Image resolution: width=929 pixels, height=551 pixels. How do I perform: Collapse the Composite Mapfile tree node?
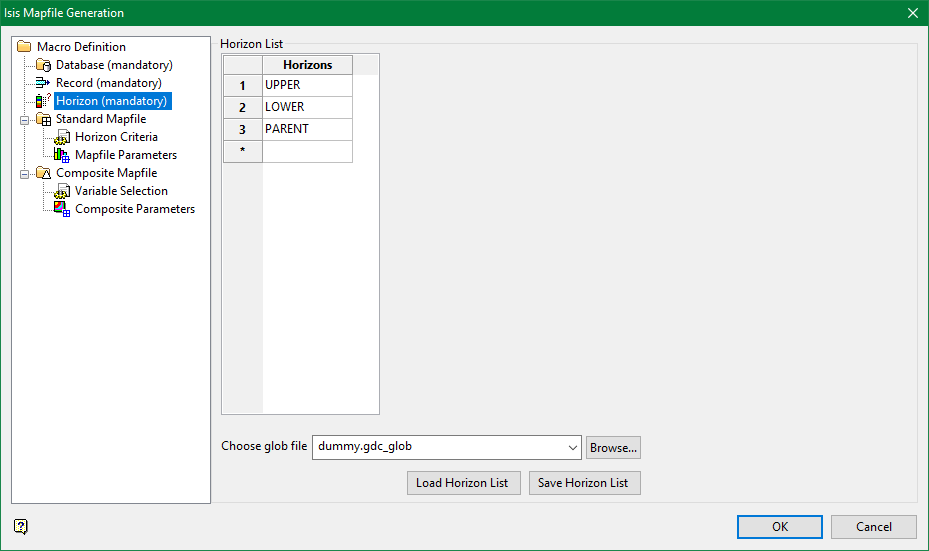[x=24, y=174]
